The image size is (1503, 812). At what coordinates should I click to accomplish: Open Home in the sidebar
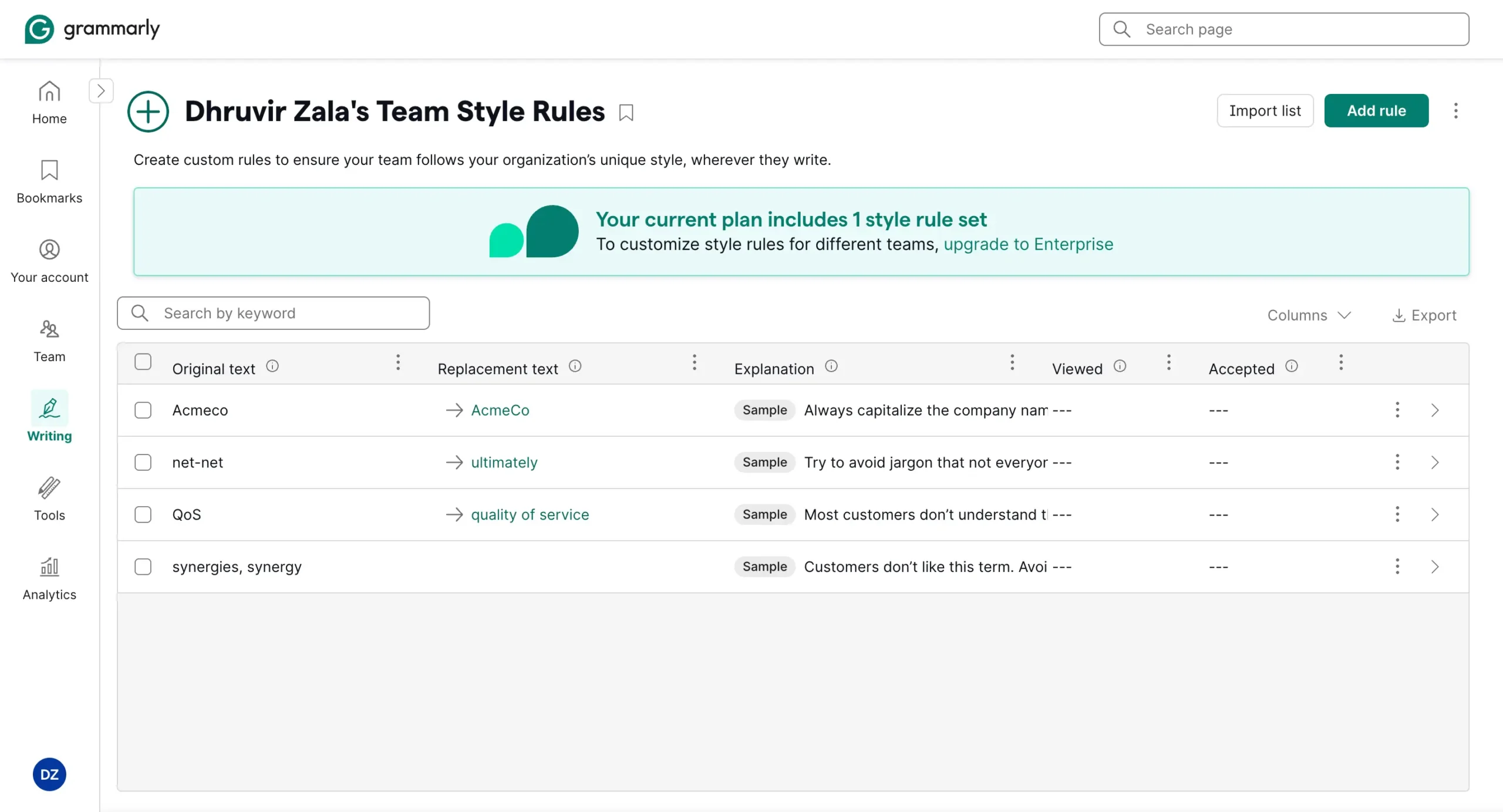pos(49,103)
